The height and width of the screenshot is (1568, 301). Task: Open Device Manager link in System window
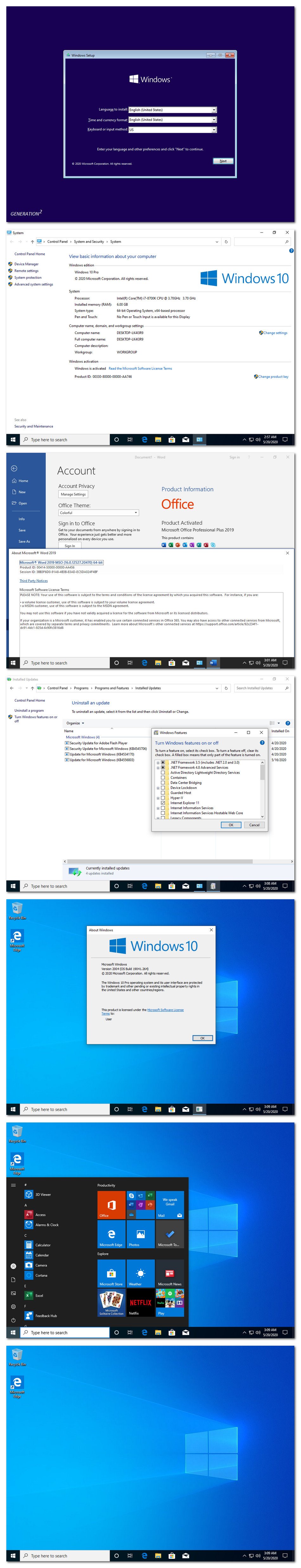point(26,264)
